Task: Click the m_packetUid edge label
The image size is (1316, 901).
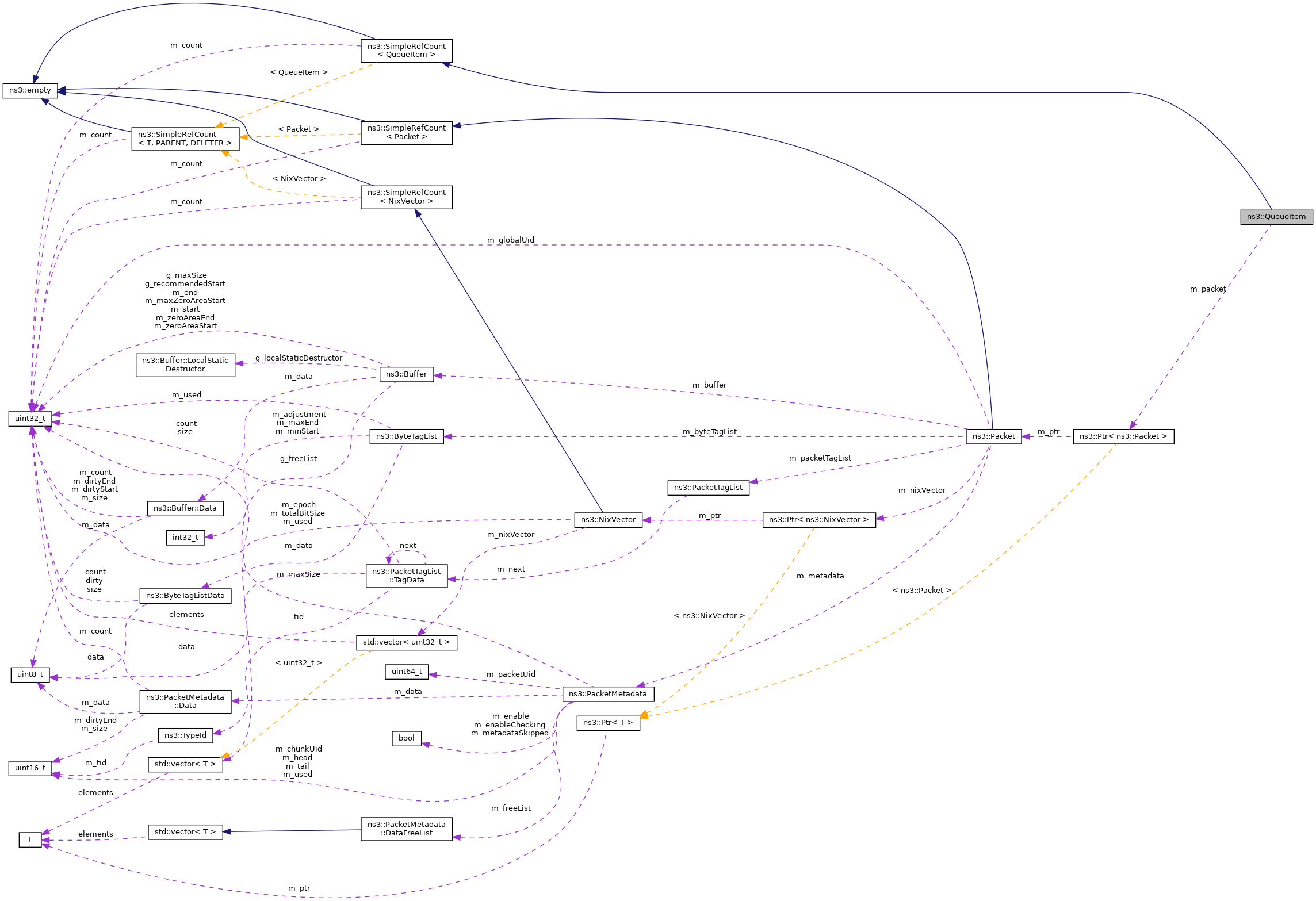Action: [x=511, y=674]
